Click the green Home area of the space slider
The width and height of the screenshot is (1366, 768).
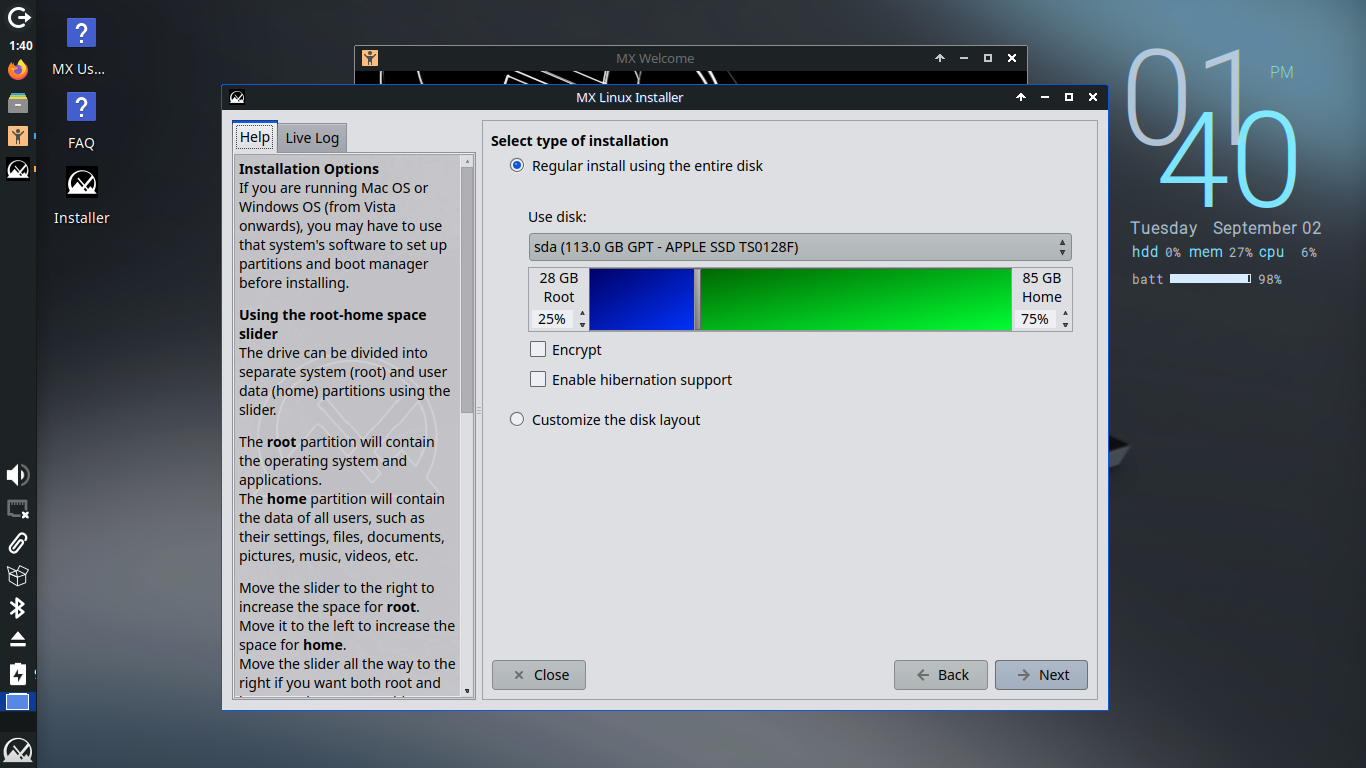coord(855,298)
